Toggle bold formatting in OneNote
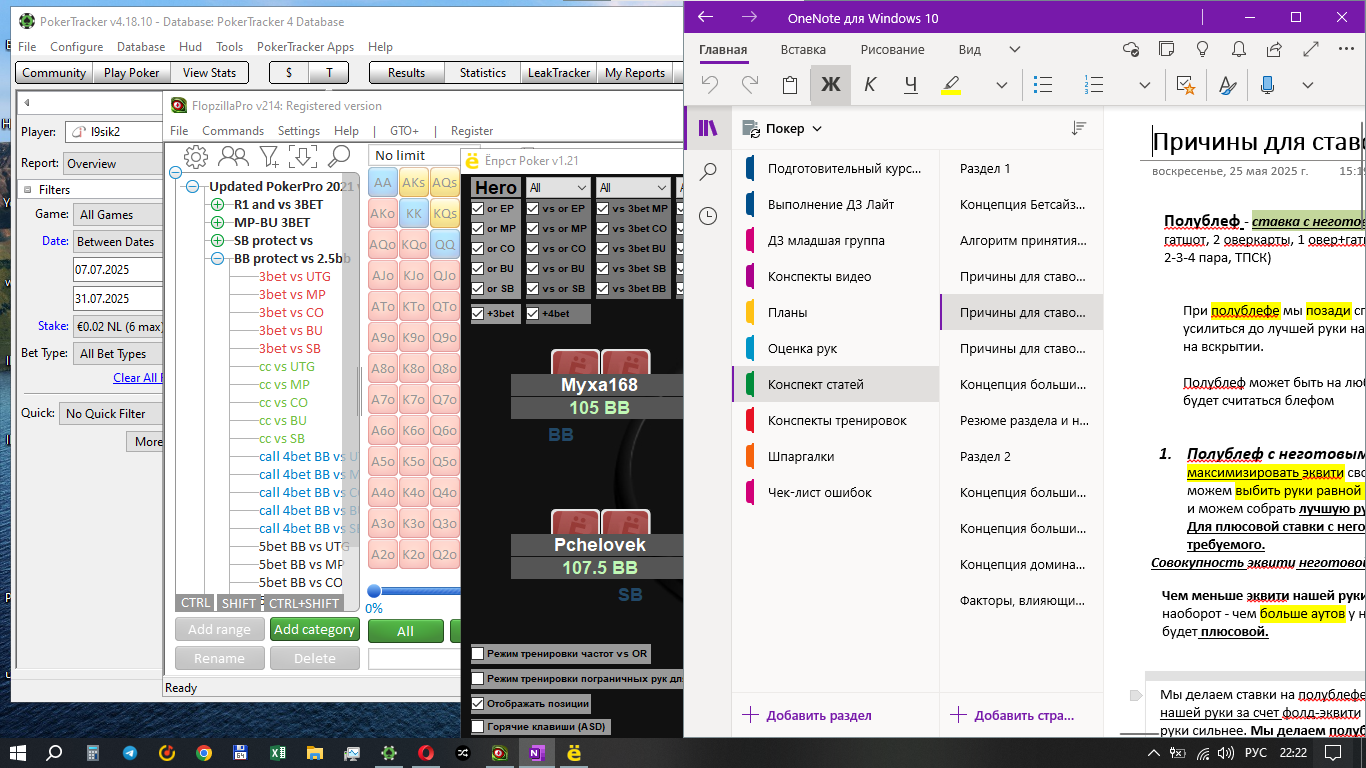Screen dimensions: 1366x768 pyautogui.click(x=831, y=85)
